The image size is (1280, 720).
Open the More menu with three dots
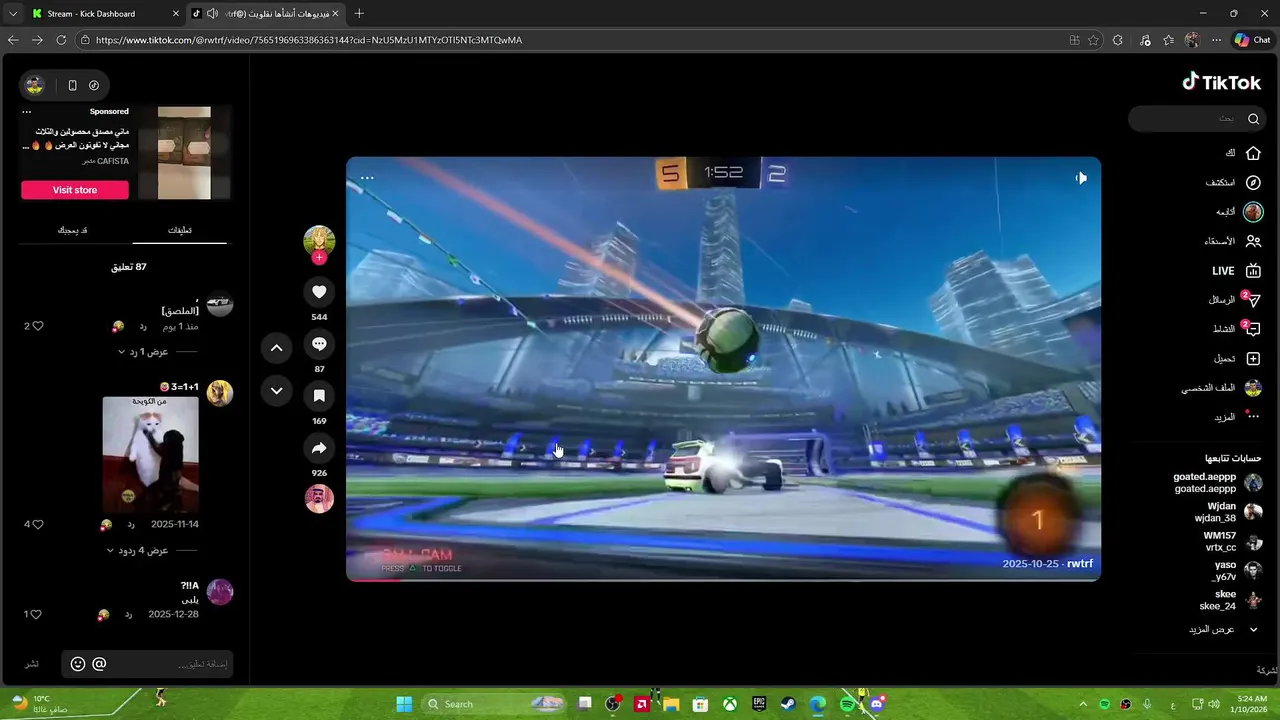tap(1253, 417)
